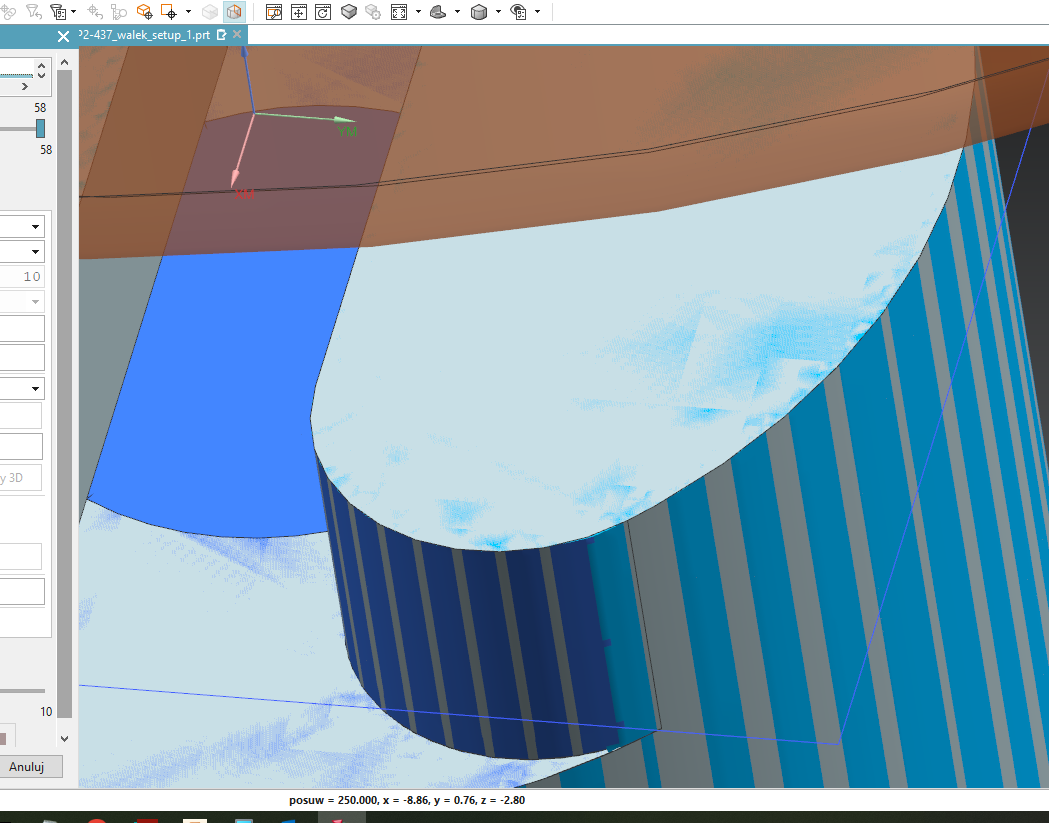The image size is (1049, 823).
Task: Select the orange cube with crosshair icon
Action: (145, 12)
